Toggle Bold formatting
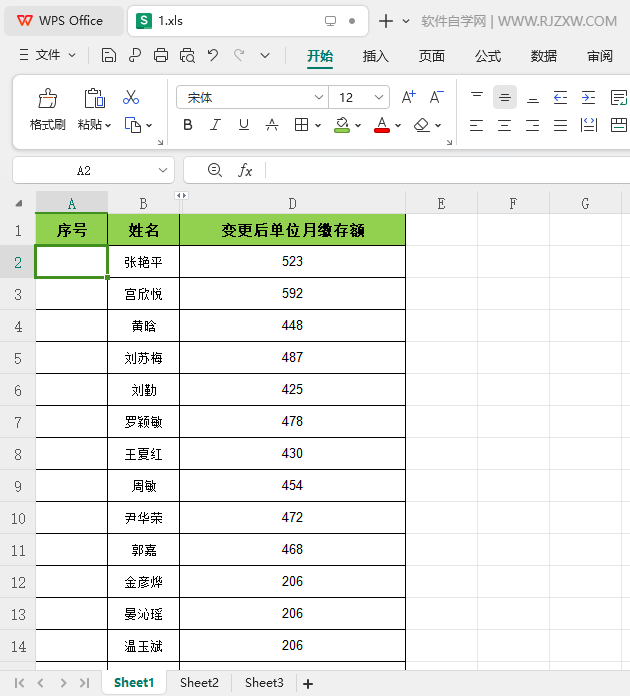Viewport: 630px width, 696px height. point(187,125)
